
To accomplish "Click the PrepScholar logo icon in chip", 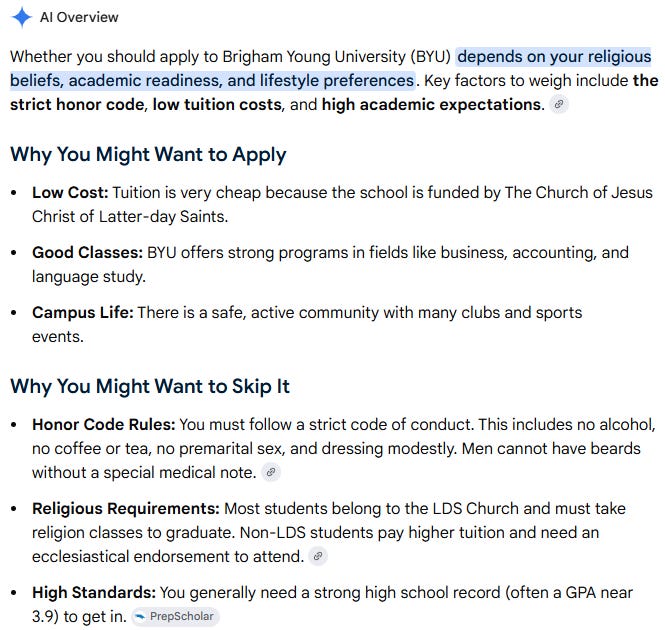I will (x=140, y=616).
